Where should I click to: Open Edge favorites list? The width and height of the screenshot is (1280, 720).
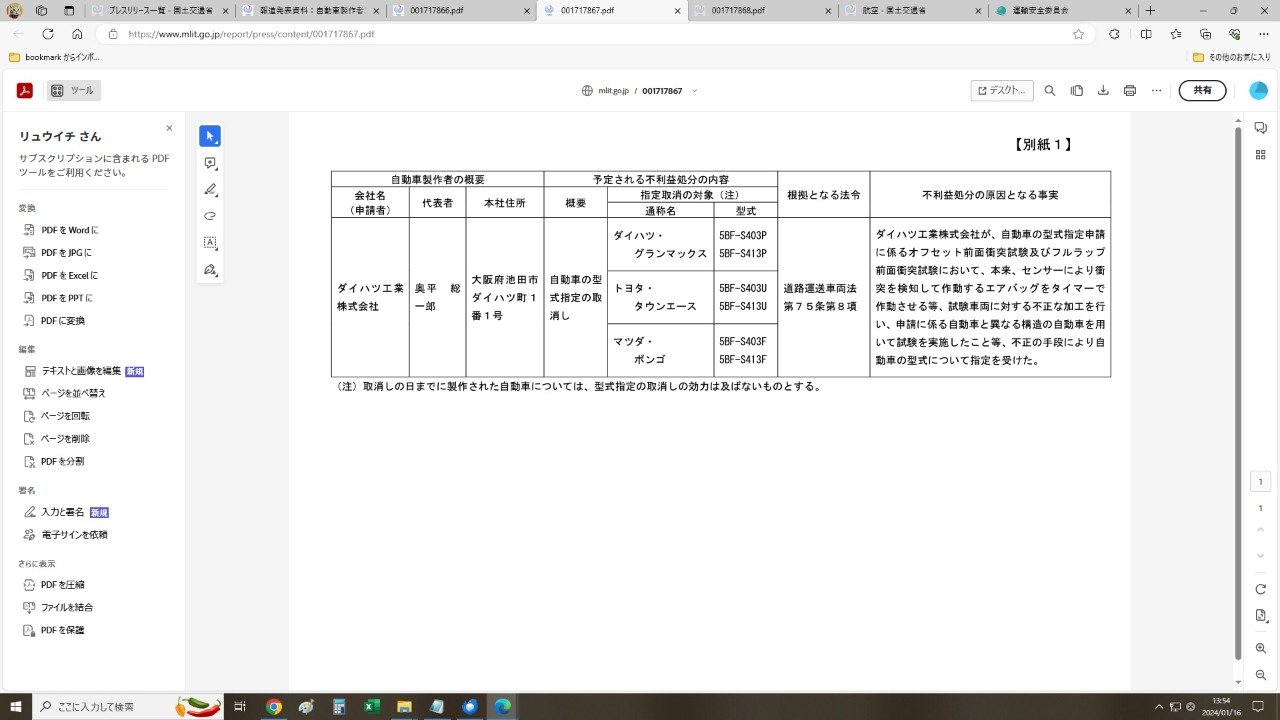(1176, 33)
